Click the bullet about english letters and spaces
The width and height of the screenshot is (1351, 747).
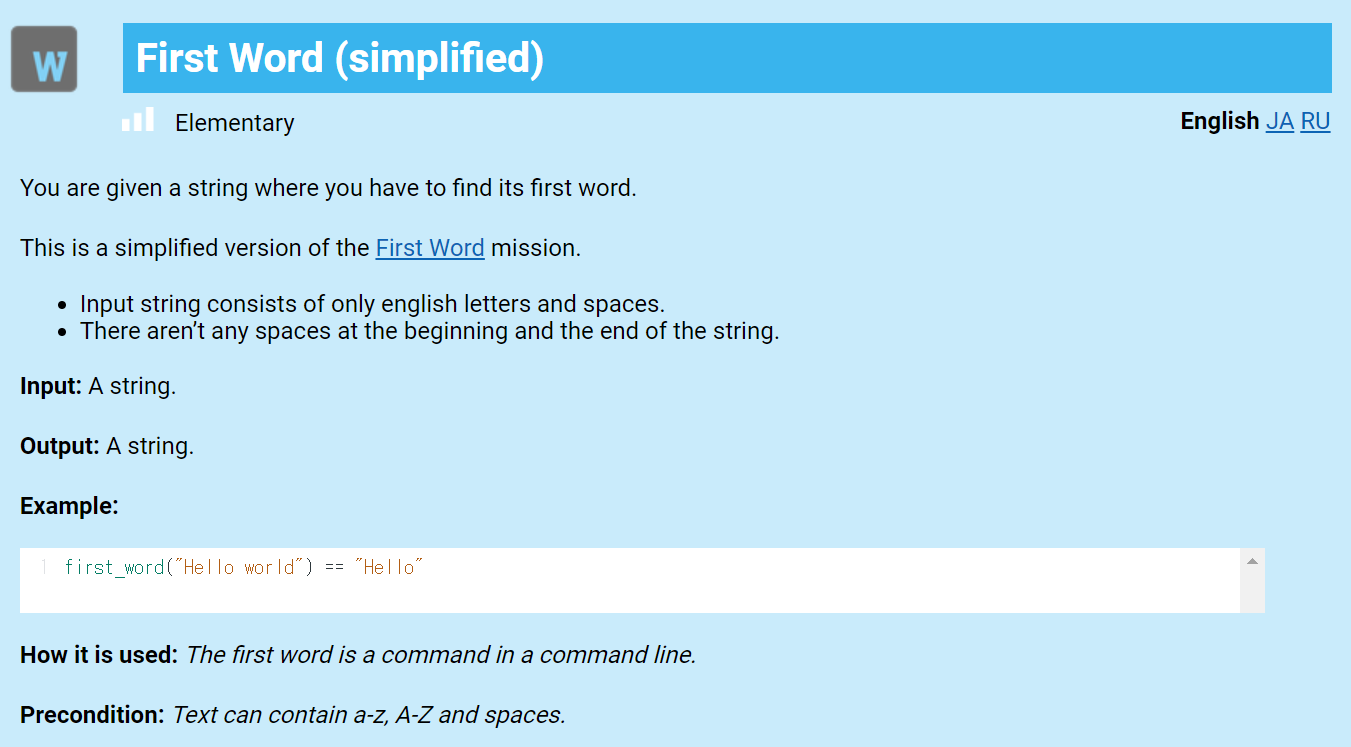(x=372, y=304)
